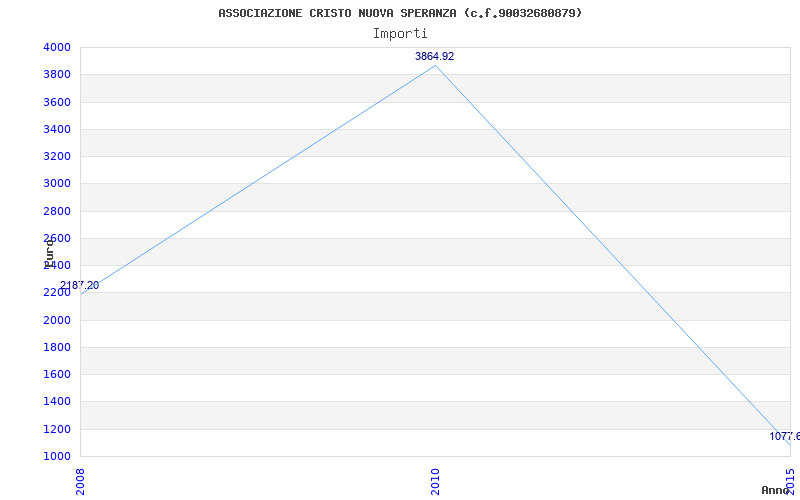Select the 2187.20 data point label

79,286
